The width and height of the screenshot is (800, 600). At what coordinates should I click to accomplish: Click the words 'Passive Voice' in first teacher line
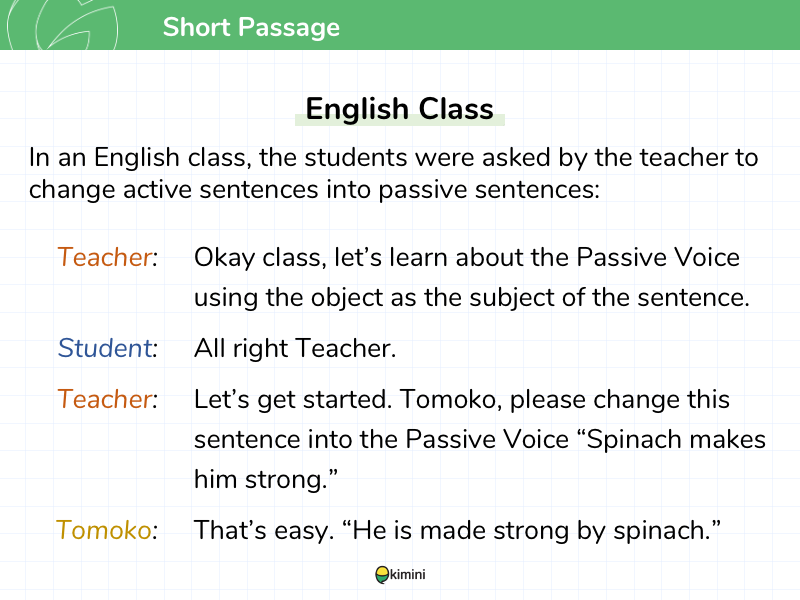click(x=658, y=257)
